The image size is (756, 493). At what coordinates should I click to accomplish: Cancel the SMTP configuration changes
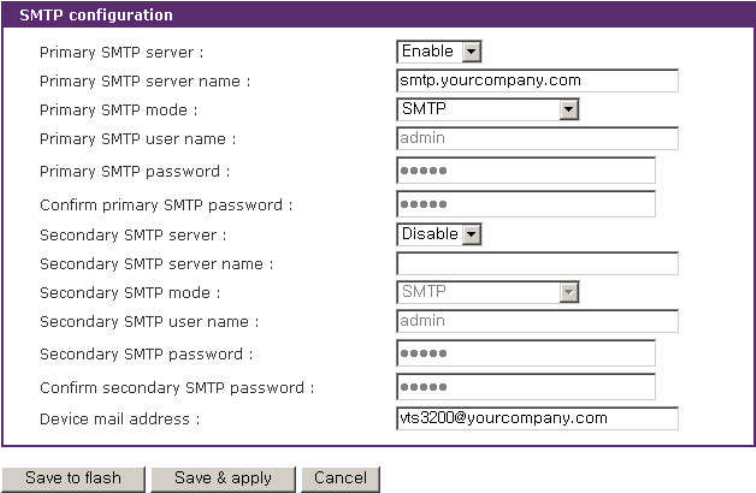(340, 478)
